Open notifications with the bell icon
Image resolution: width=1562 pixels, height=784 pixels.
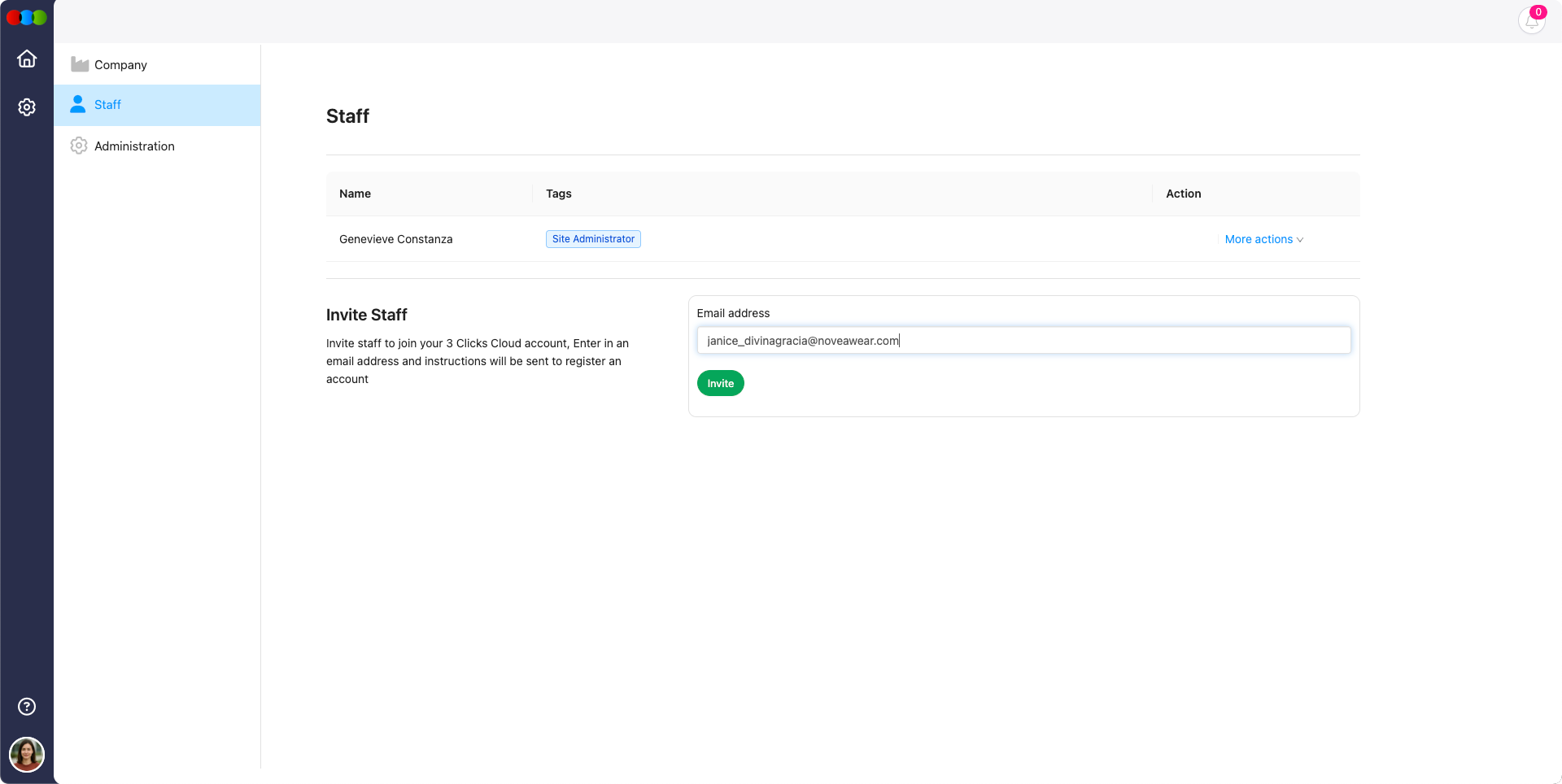pos(1532,22)
